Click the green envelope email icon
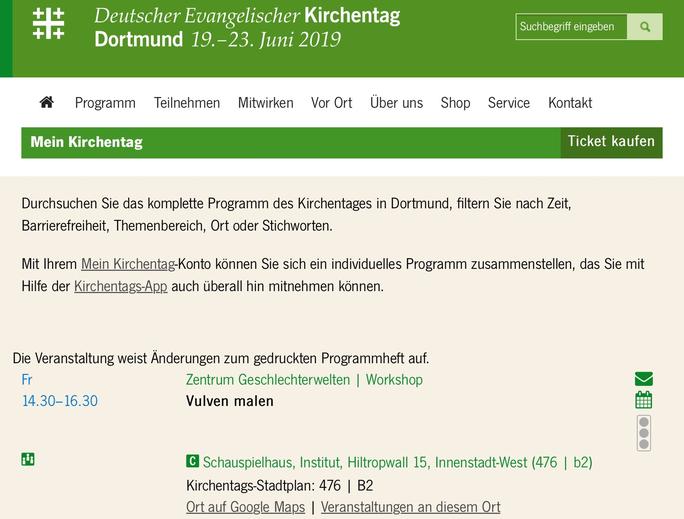Screen dimensions: 684x519 click(644, 379)
